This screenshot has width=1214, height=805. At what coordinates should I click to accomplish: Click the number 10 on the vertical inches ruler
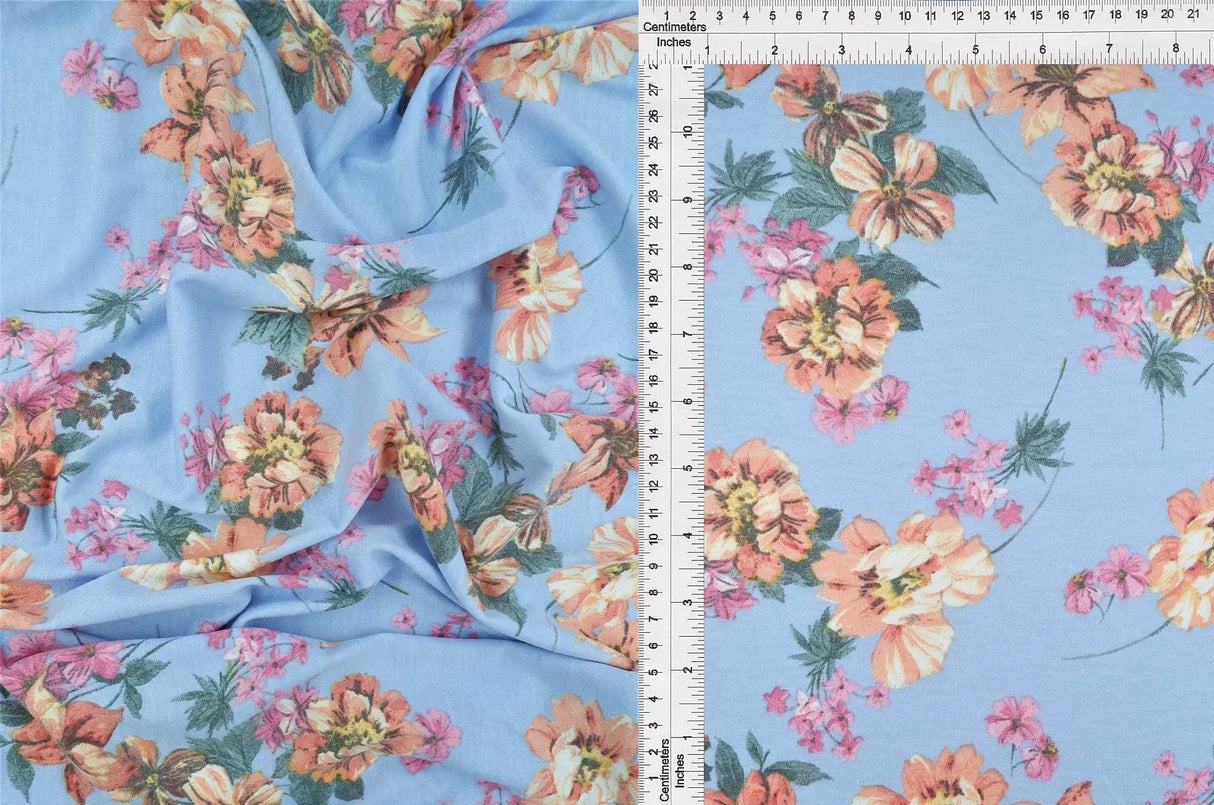click(690, 132)
